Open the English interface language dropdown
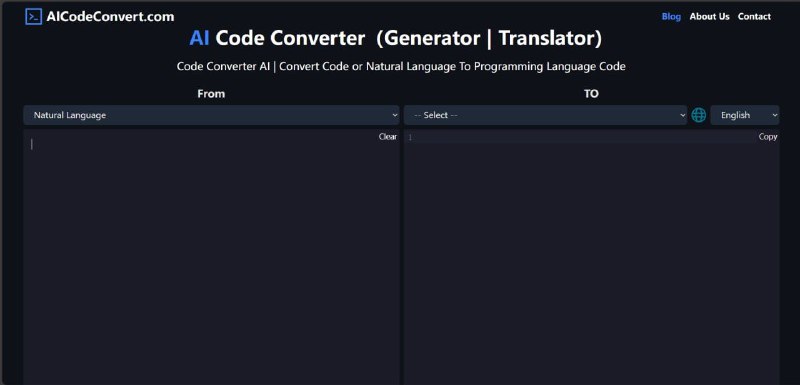This screenshot has width=800, height=385. tap(745, 115)
